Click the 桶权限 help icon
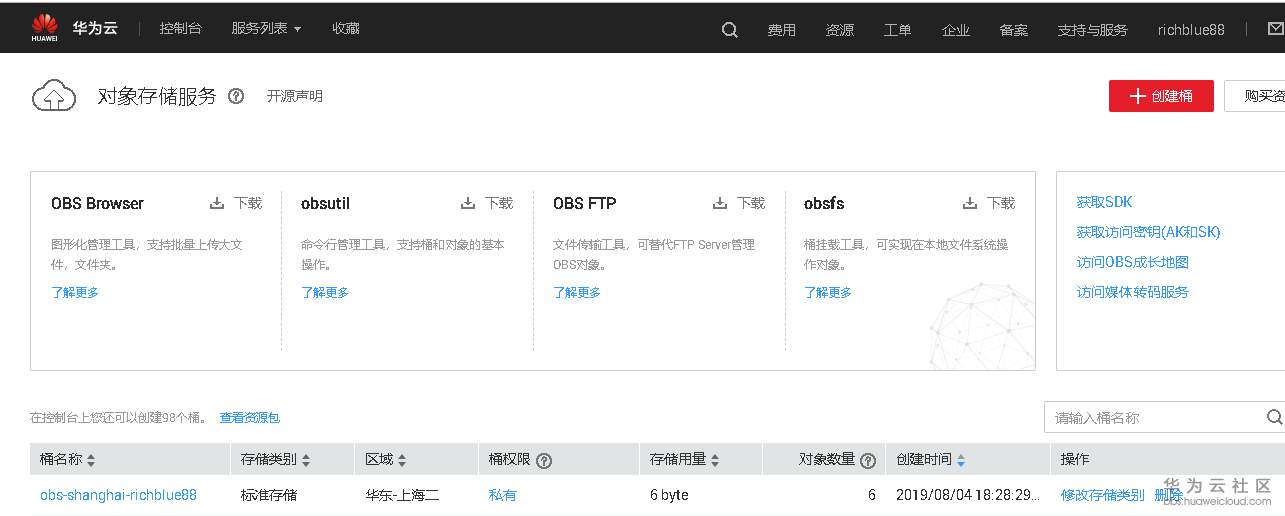 point(544,461)
